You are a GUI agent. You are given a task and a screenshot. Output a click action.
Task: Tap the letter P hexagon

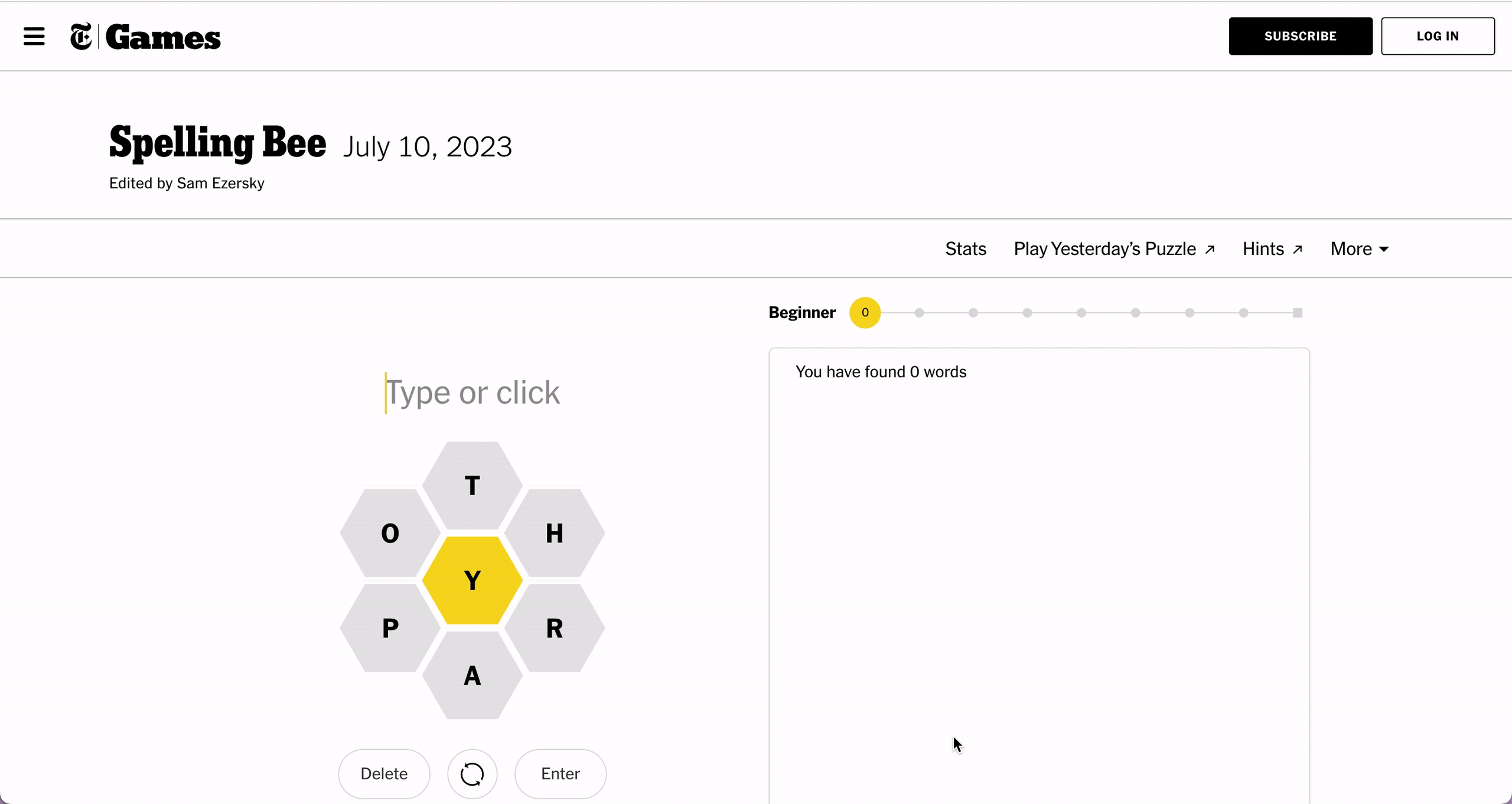[390, 628]
